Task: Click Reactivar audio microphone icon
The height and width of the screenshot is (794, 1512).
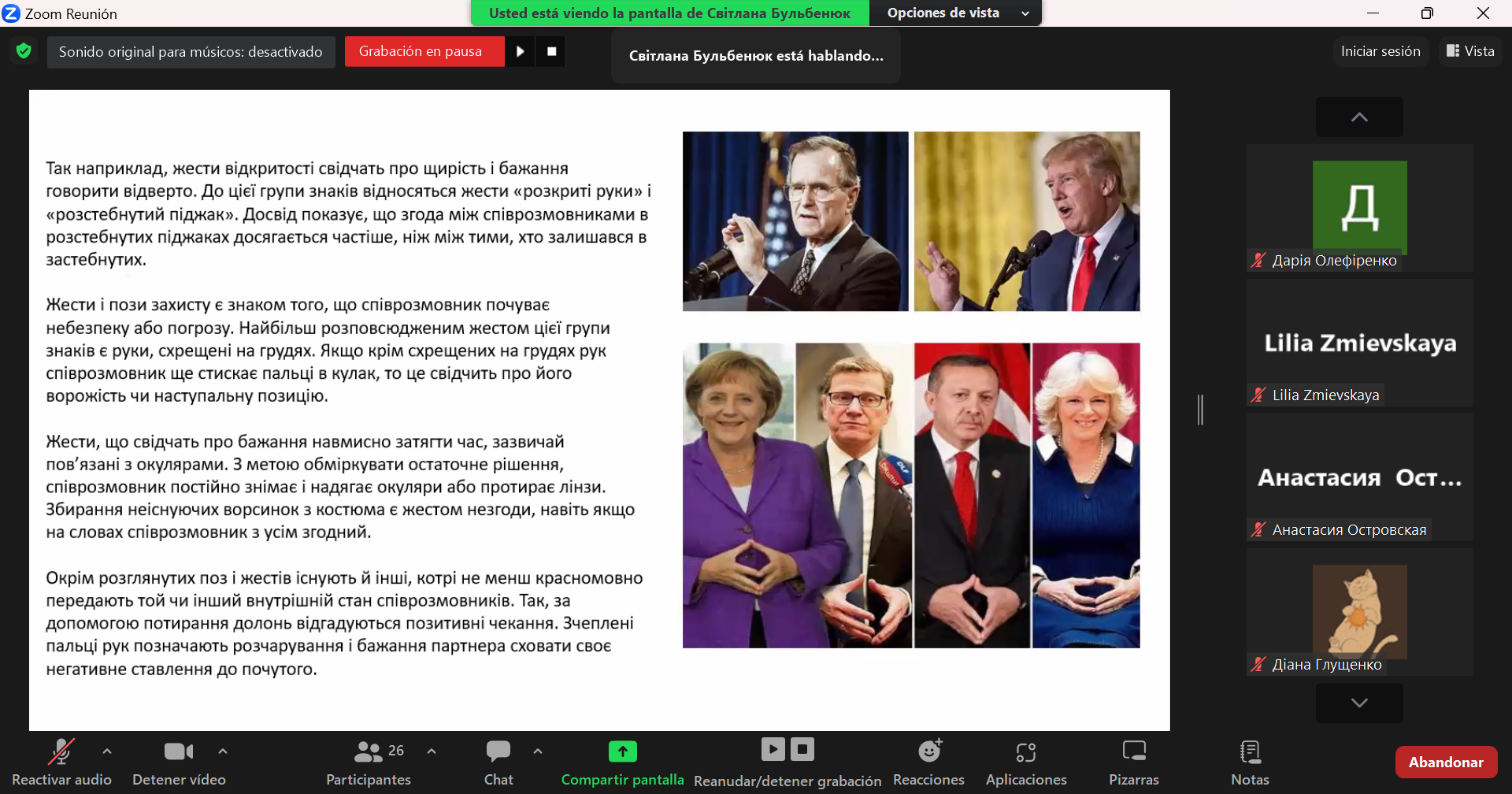Action: pos(61,751)
